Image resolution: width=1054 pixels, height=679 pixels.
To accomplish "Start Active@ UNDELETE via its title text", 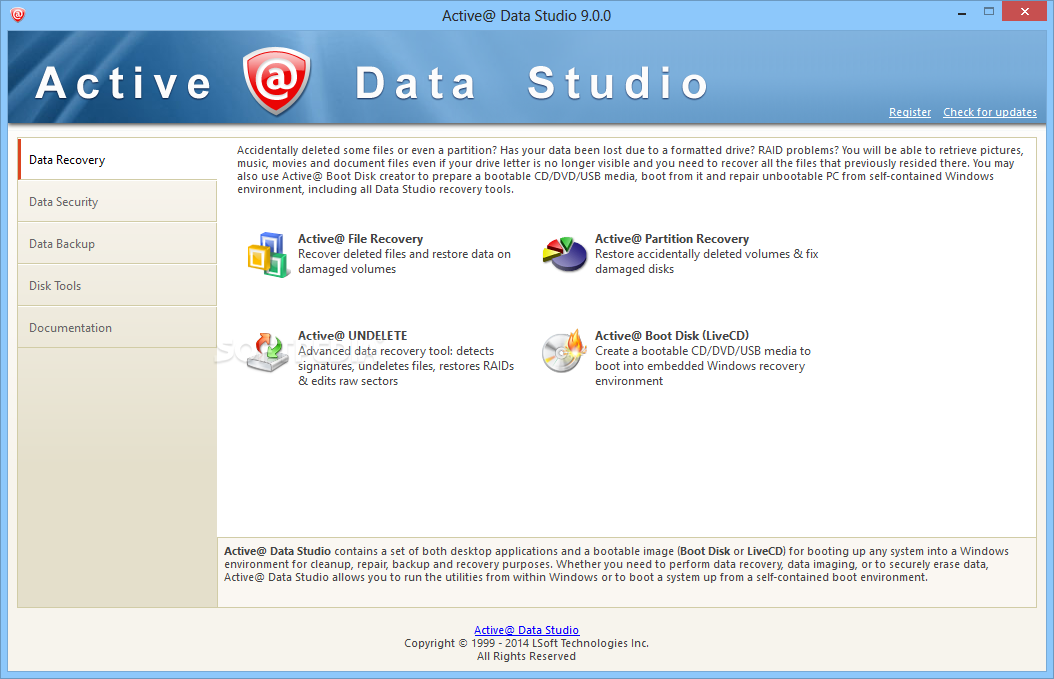I will click(x=352, y=336).
